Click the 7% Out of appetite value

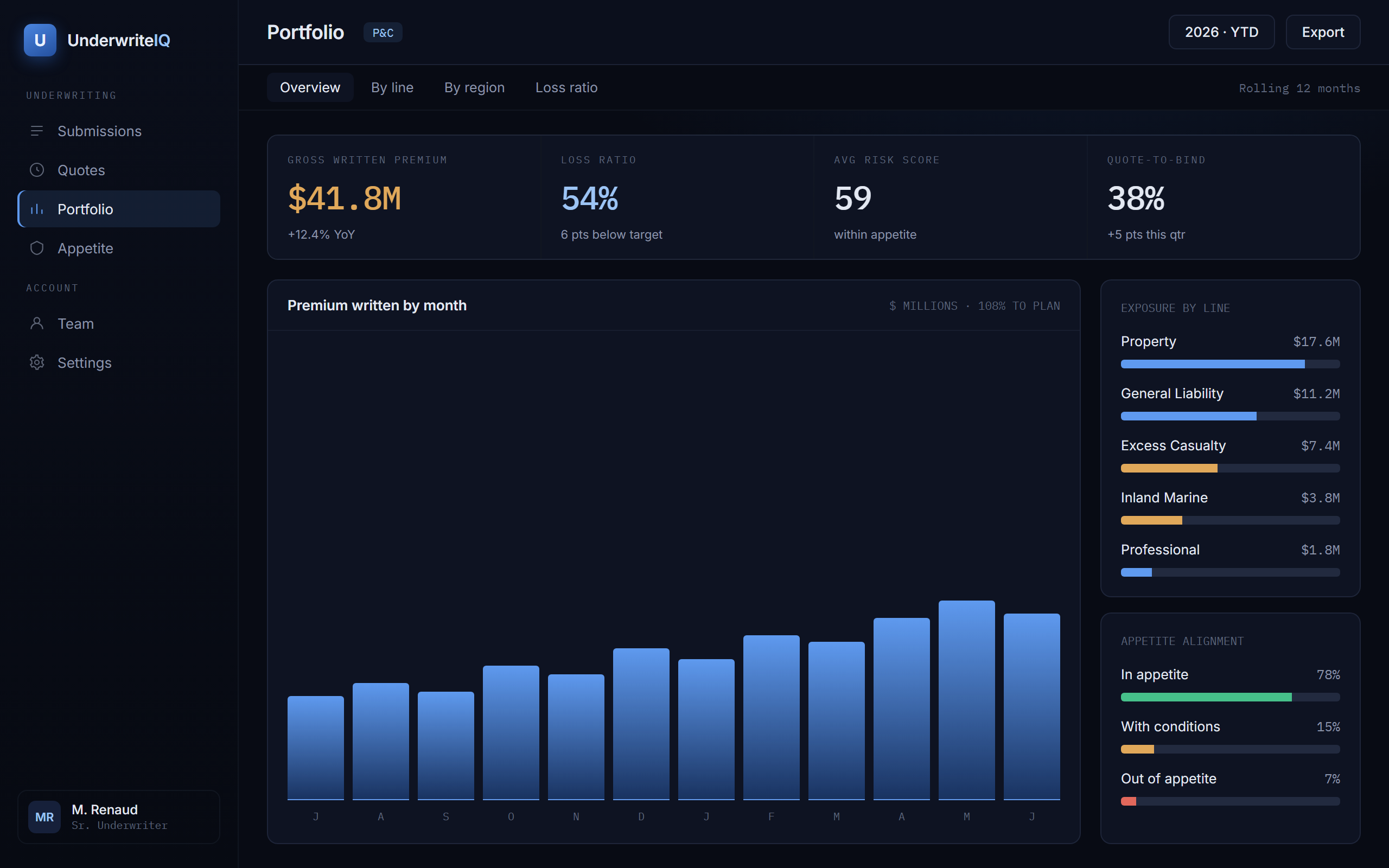[x=1332, y=779]
